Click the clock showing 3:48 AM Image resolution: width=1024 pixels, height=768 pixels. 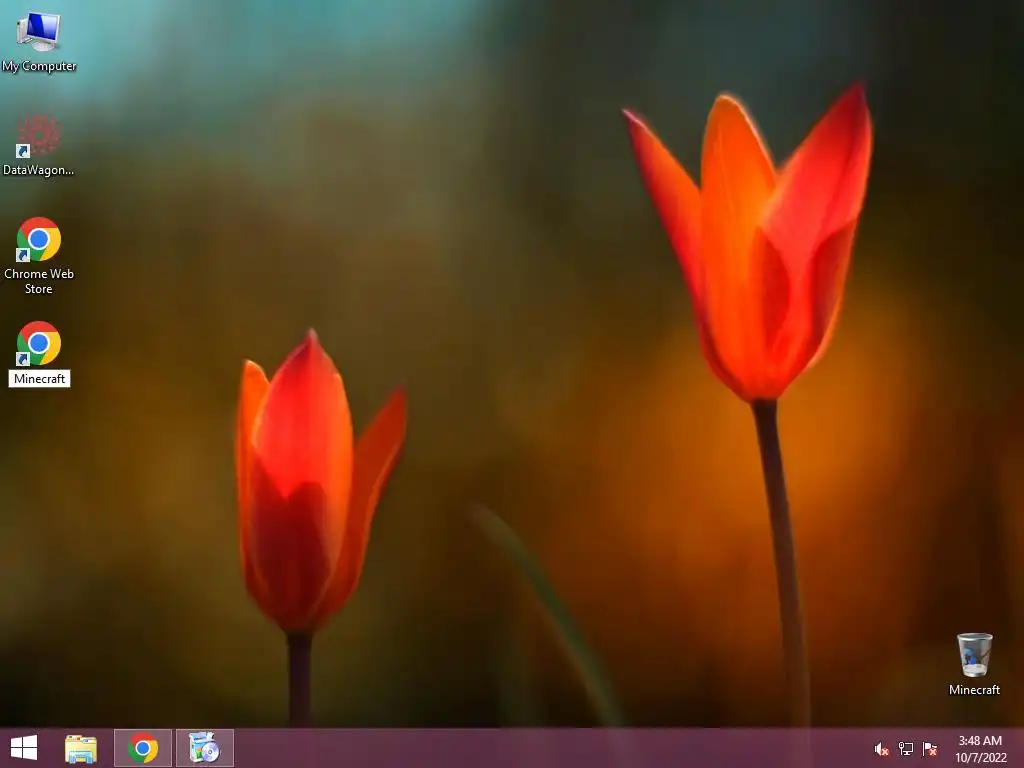[x=980, y=741]
